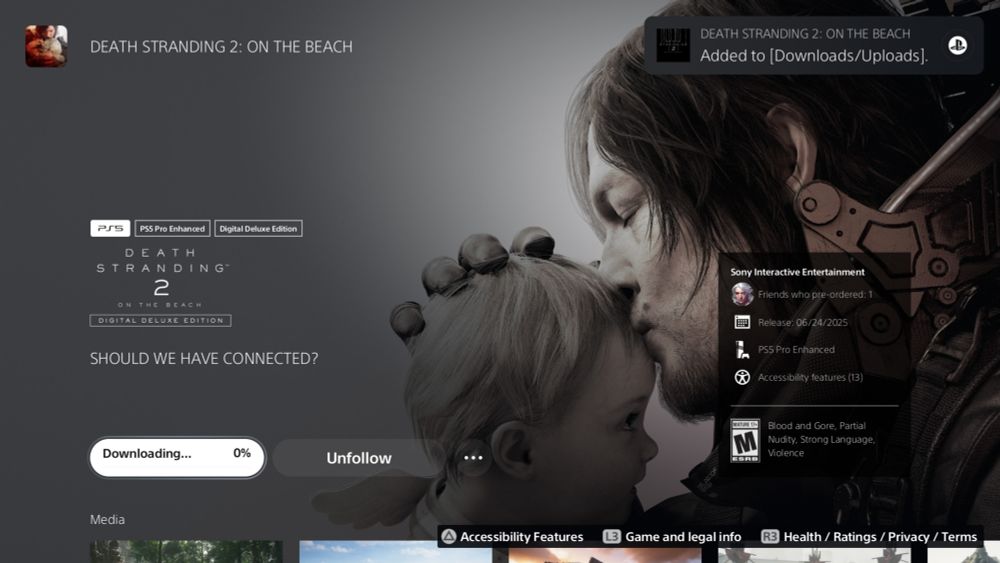Open the Downloading progress button
Screen dimensions: 1000x563
[177, 457]
